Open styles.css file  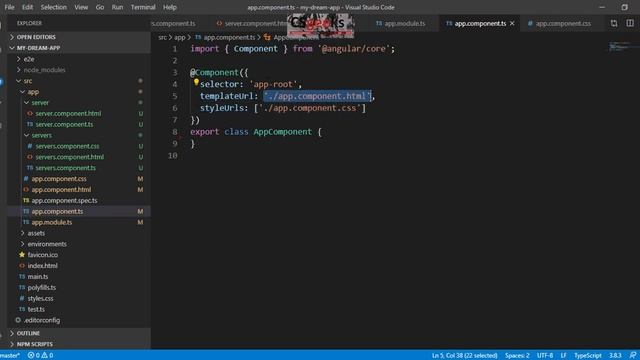point(79,298)
